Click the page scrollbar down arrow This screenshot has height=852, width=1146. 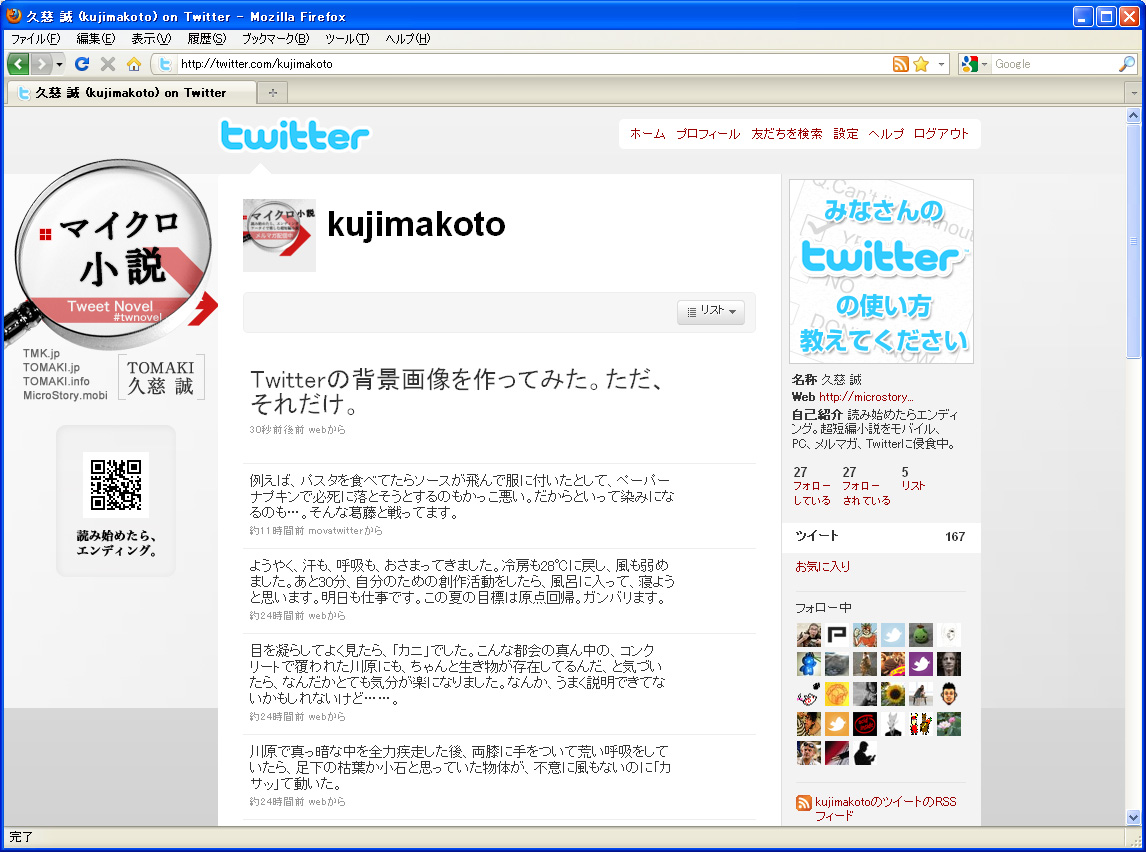coord(1134,818)
